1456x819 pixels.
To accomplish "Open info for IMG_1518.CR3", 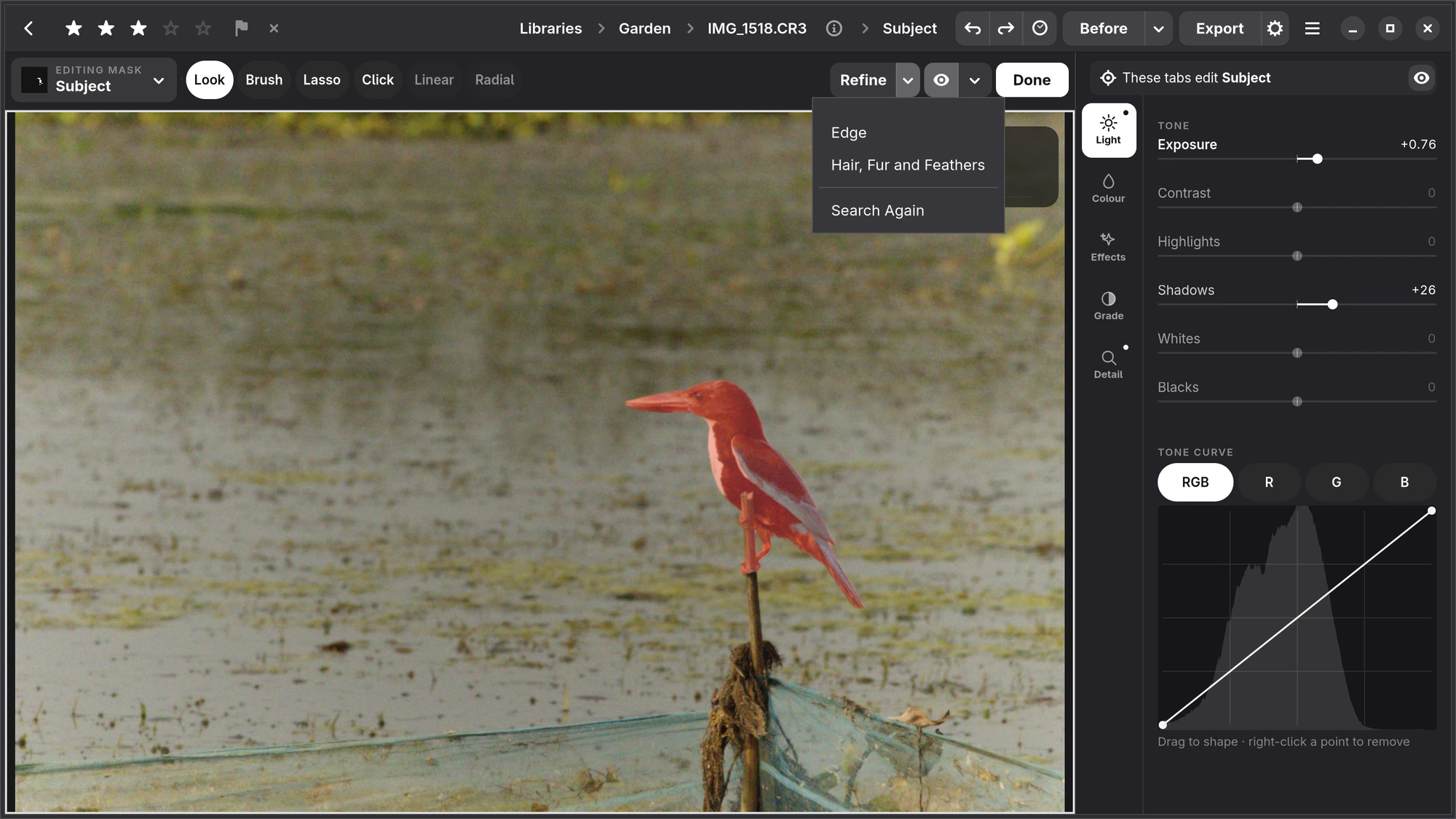I will click(x=834, y=28).
